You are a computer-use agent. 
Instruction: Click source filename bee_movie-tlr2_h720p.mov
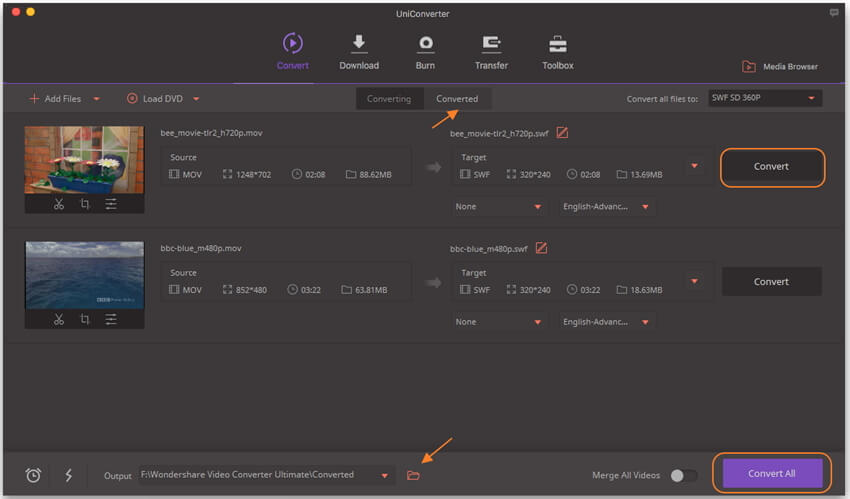(211, 133)
